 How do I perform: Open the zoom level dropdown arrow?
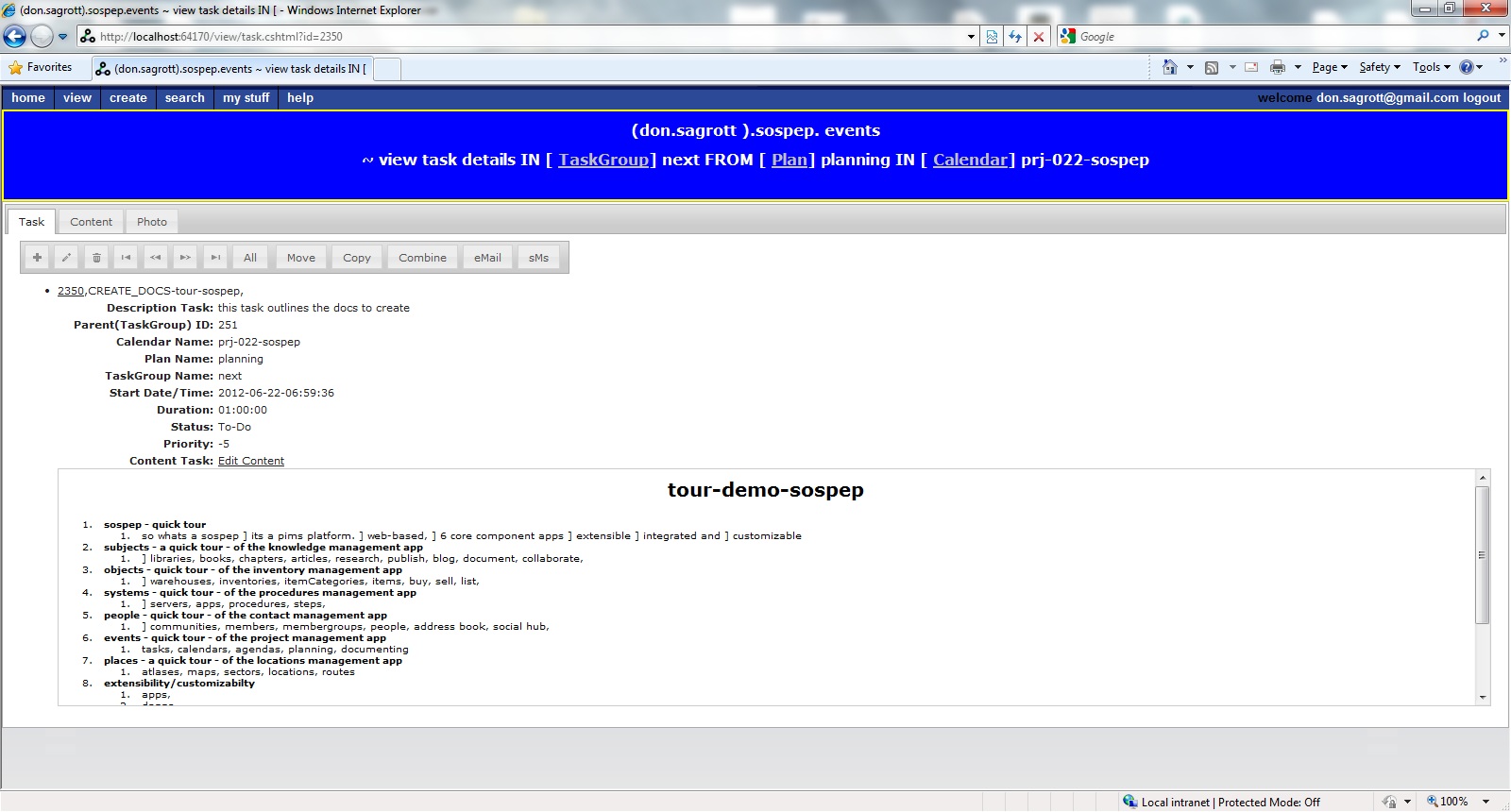1486,802
